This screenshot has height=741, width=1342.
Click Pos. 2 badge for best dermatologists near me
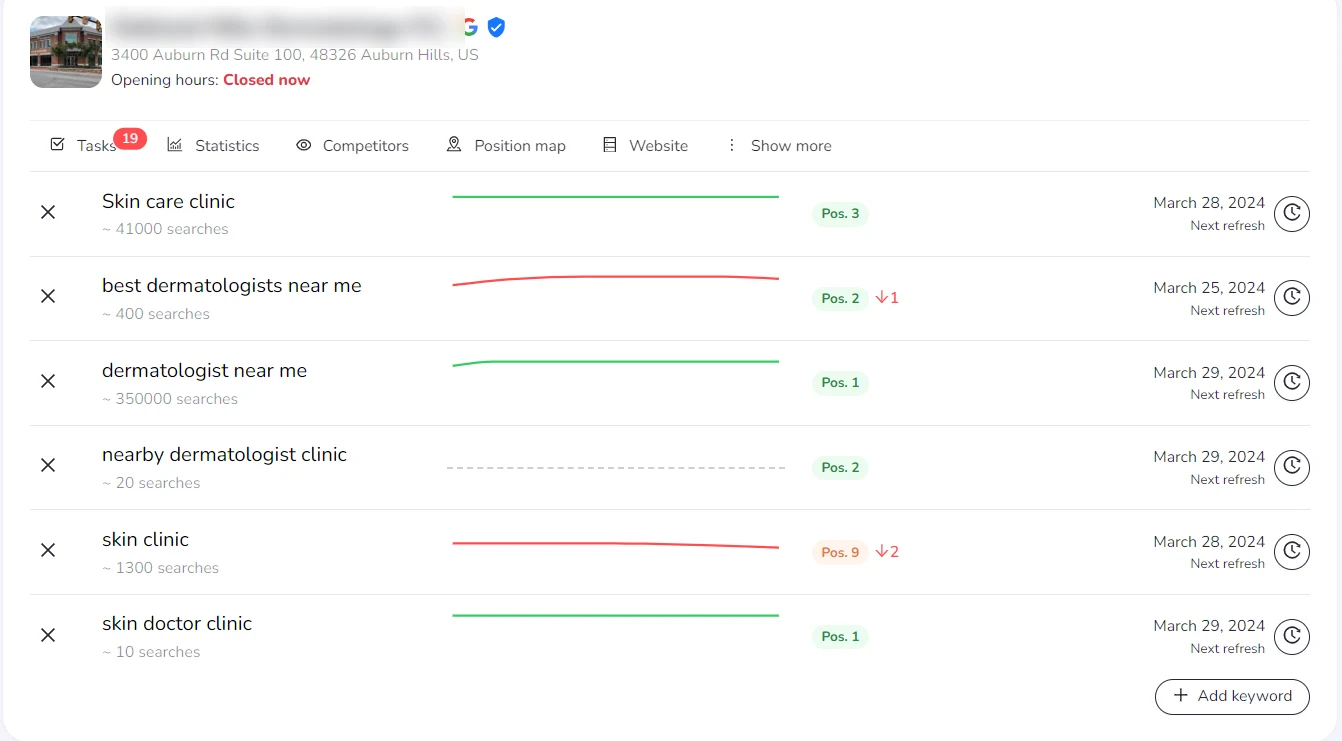840,298
